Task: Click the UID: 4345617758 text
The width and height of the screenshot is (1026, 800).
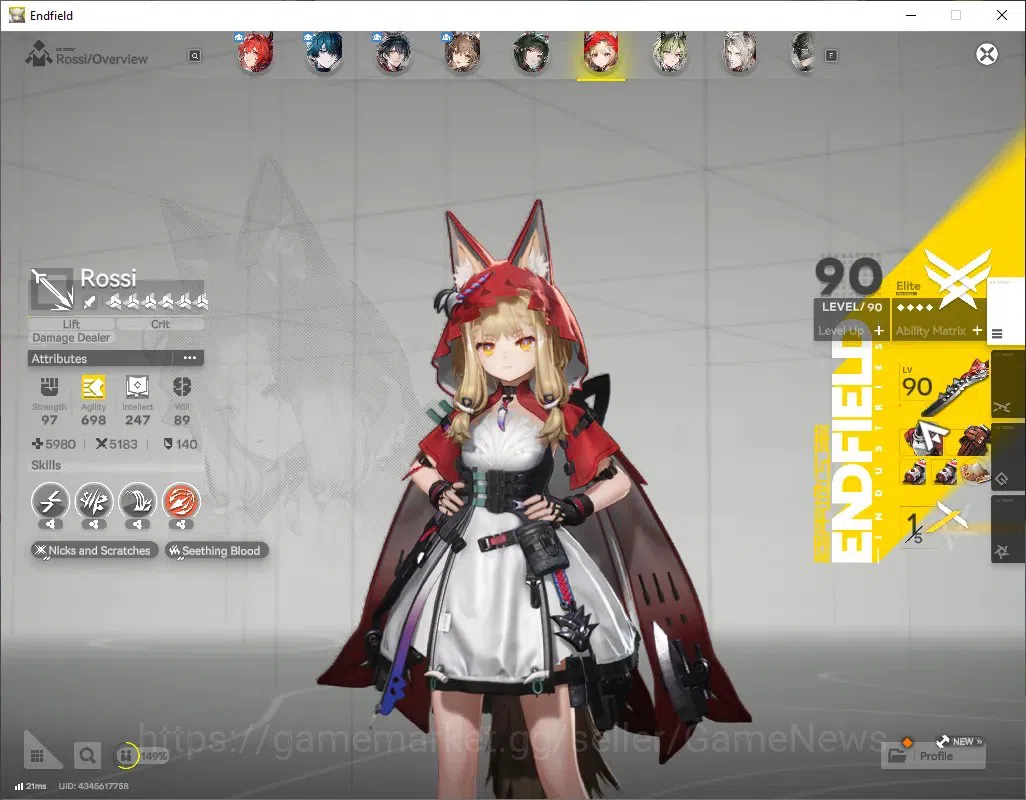Action: point(94,786)
